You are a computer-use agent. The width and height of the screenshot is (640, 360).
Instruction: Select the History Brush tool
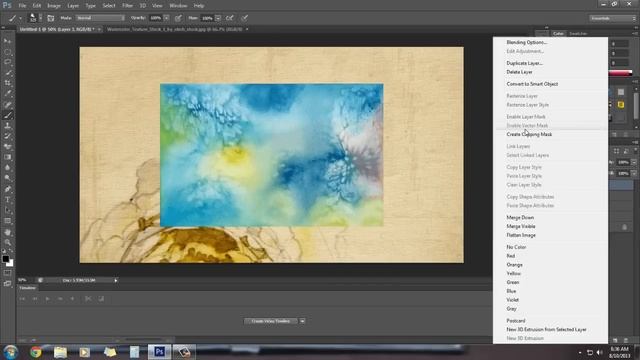(7, 136)
